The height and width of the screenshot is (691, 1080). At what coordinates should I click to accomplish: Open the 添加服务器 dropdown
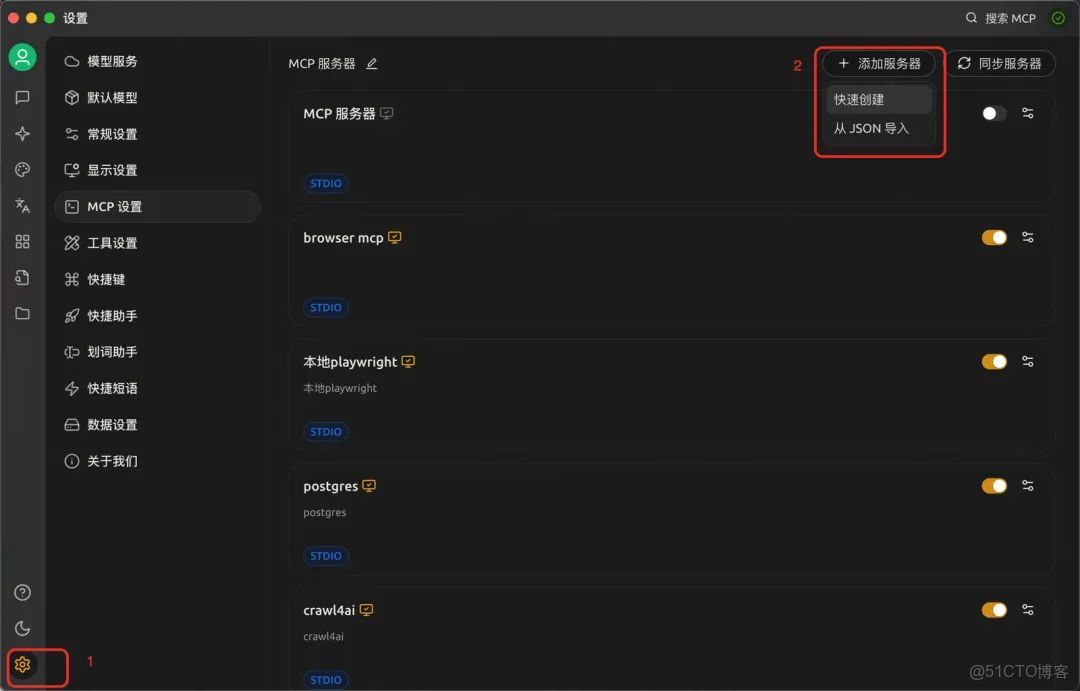877,63
